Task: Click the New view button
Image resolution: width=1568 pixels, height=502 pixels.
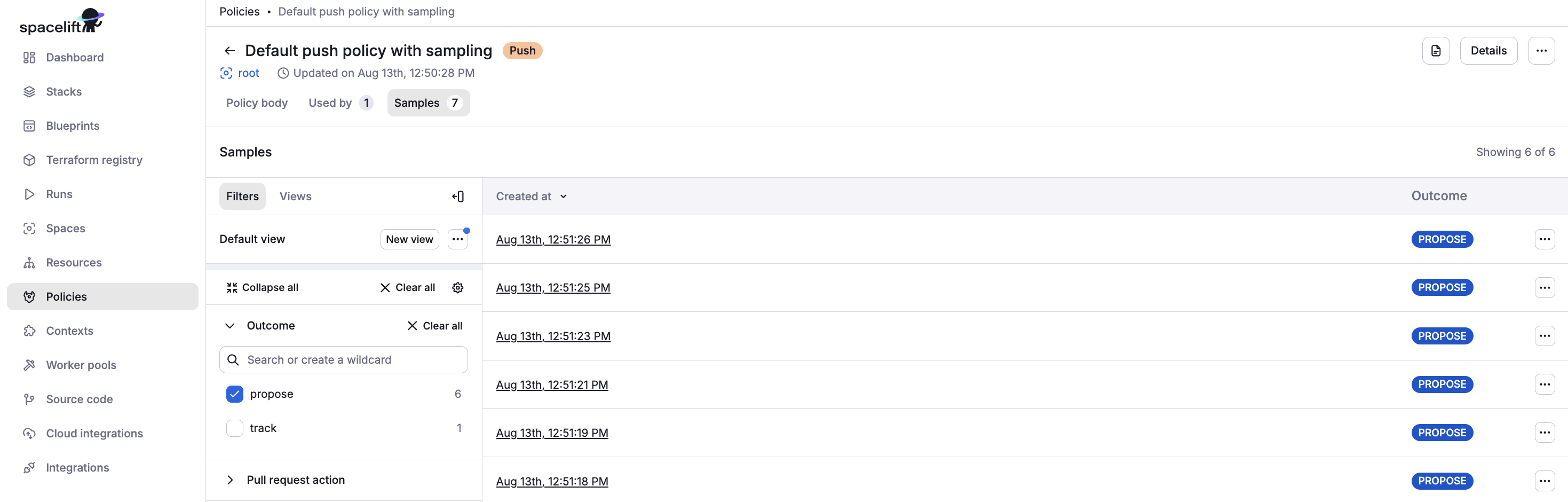Action: pos(409,239)
